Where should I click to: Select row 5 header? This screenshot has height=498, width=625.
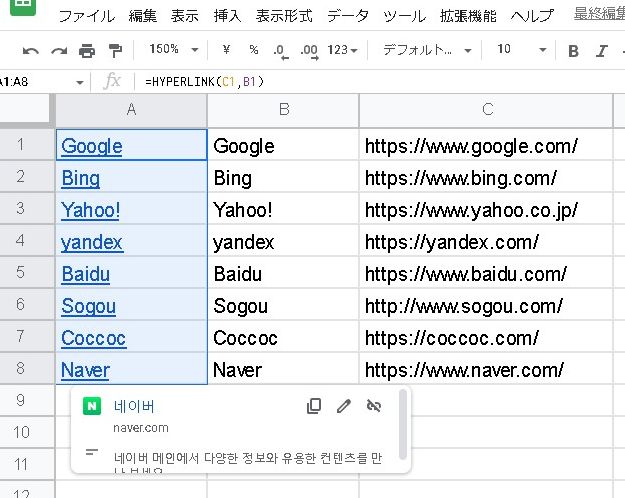click(27, 272)
